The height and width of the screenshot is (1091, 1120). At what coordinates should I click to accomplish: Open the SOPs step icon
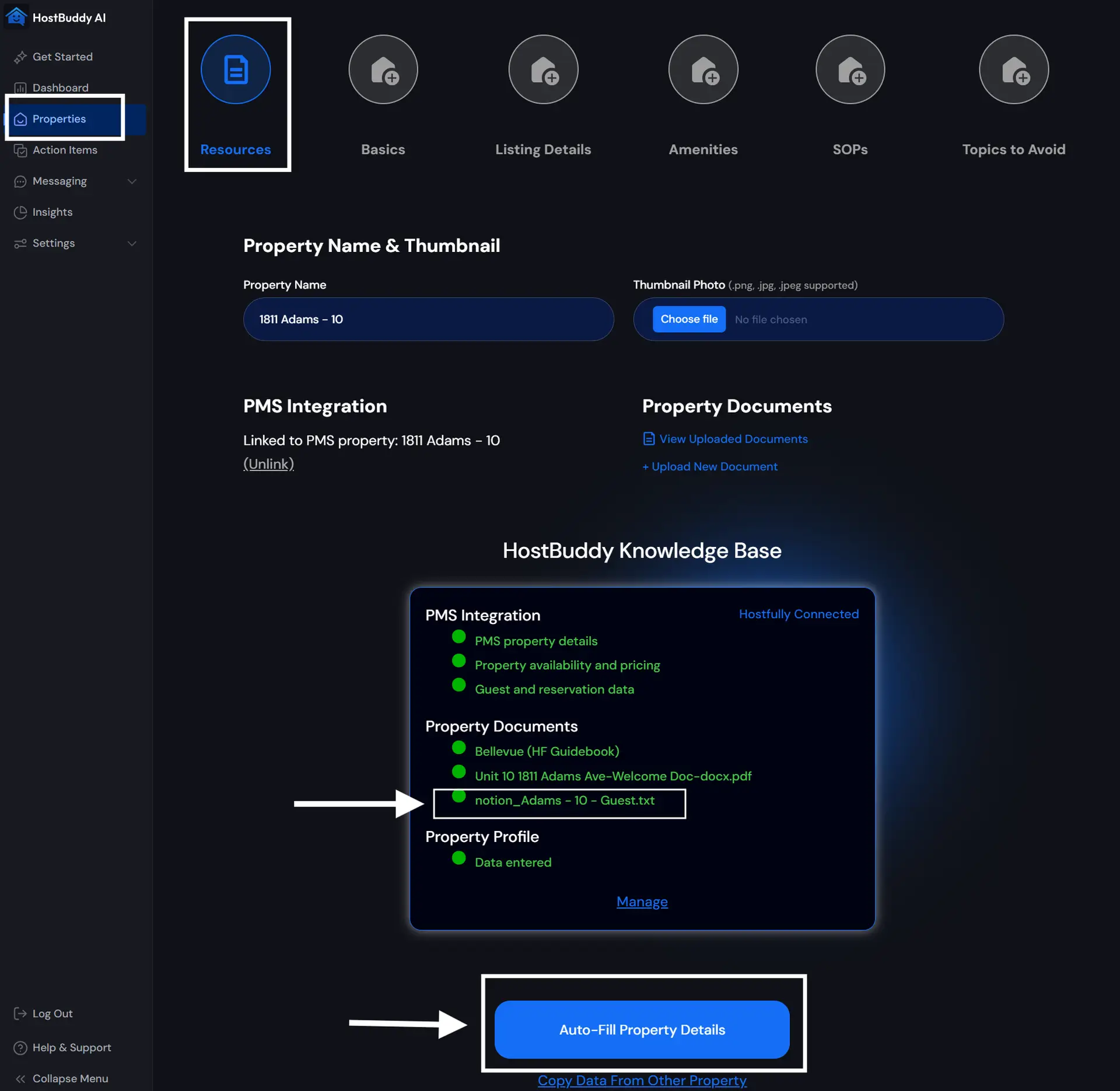coord(850,69)
